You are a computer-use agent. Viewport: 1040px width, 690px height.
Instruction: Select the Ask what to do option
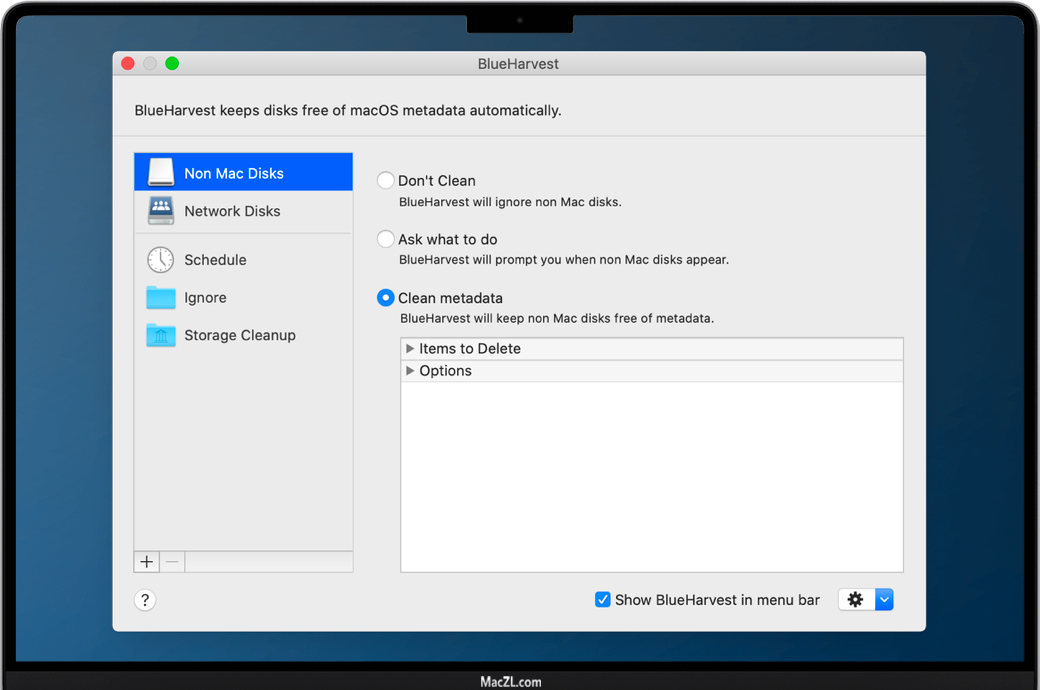(x=385, y=240)
